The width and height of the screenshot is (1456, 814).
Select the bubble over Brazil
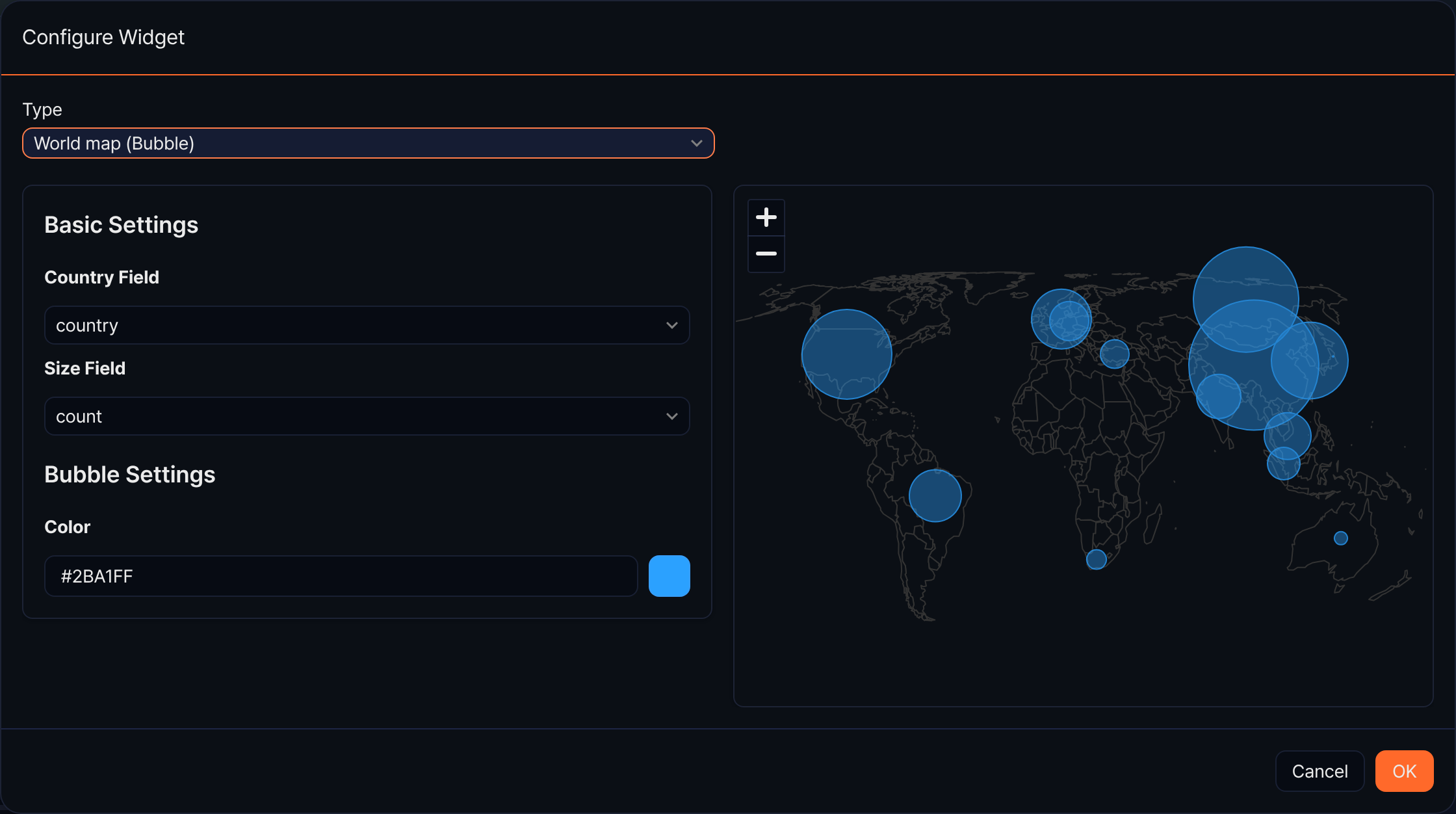click(x=935, y=495)
